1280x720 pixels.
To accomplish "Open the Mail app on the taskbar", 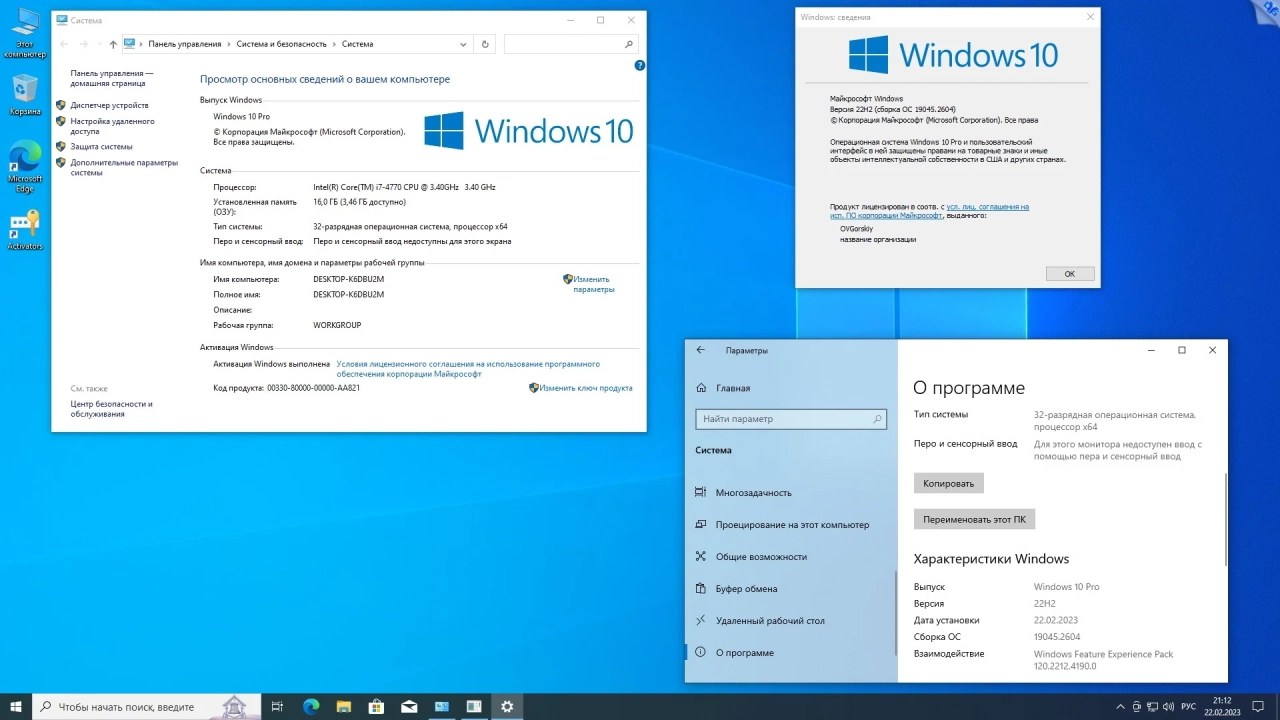I will click(409, 707).
